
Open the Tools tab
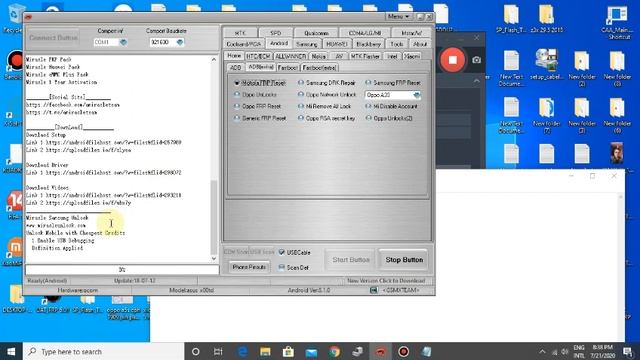pyautogui.click(x=396, y=44)
